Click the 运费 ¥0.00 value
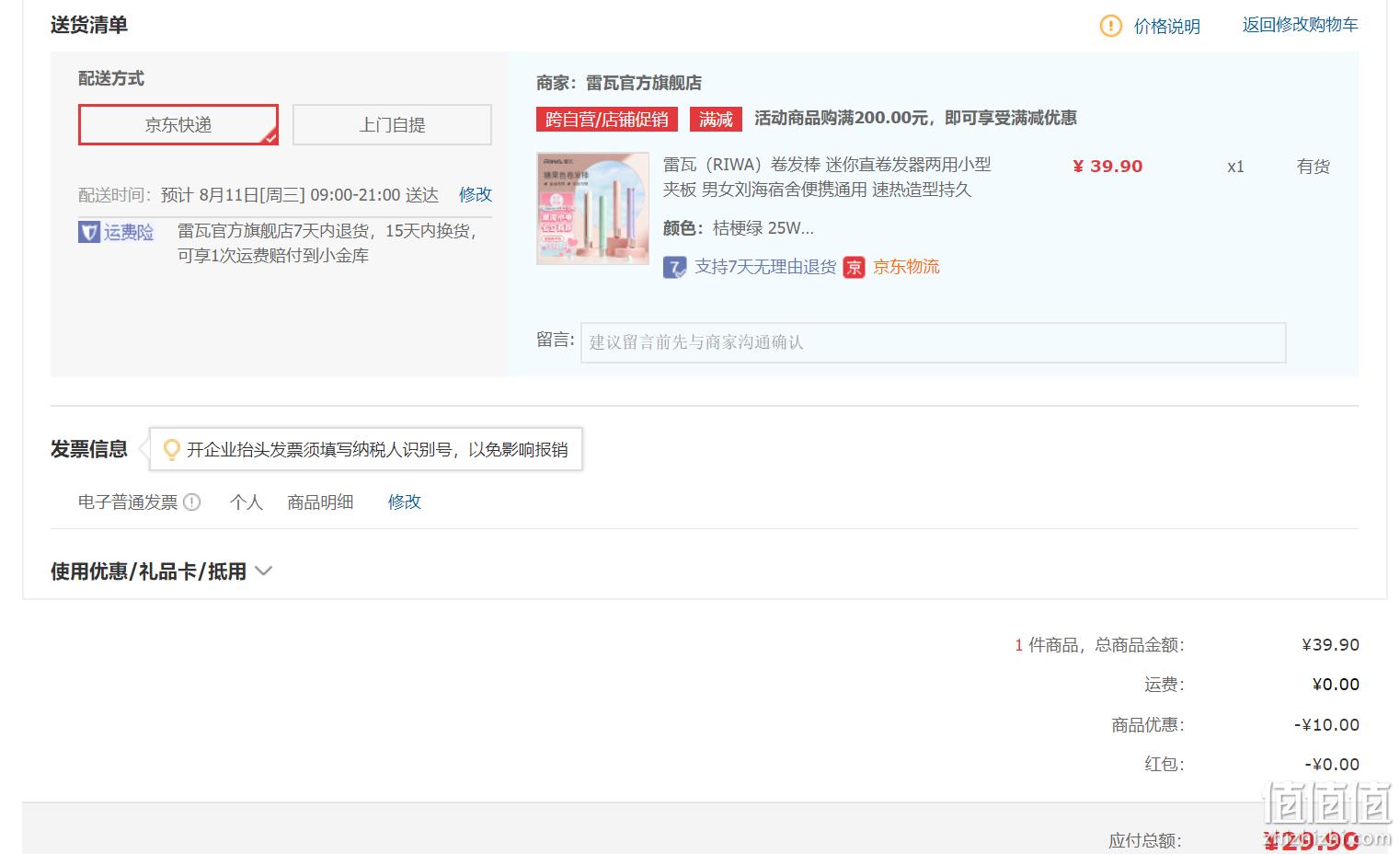The height and width of the screenshot is (854, 1400). pos(1336,685)
